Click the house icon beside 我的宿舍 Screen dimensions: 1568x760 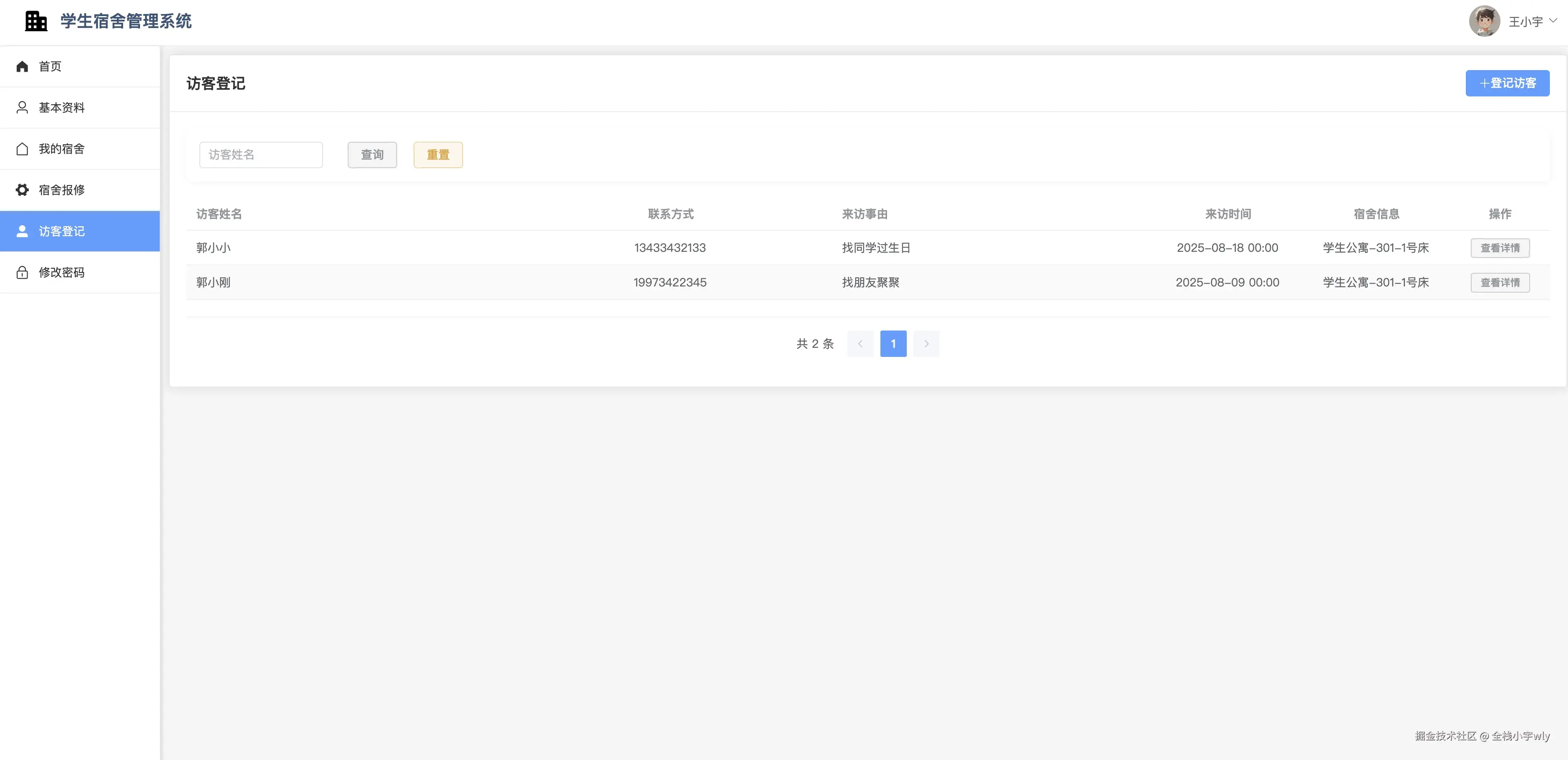[23, 149]
